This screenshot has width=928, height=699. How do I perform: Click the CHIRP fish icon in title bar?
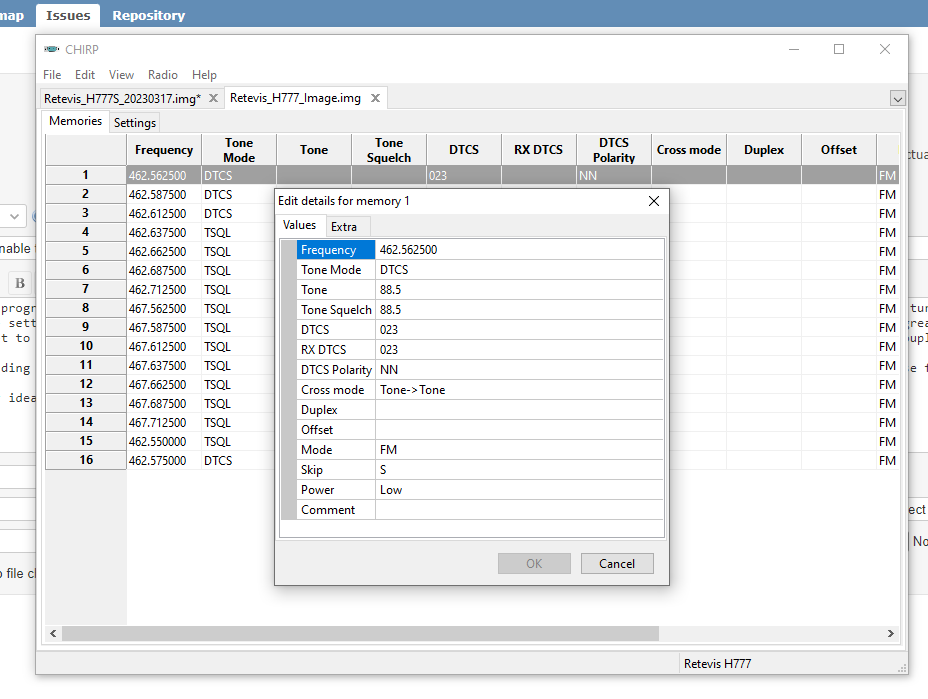(51, 49)
